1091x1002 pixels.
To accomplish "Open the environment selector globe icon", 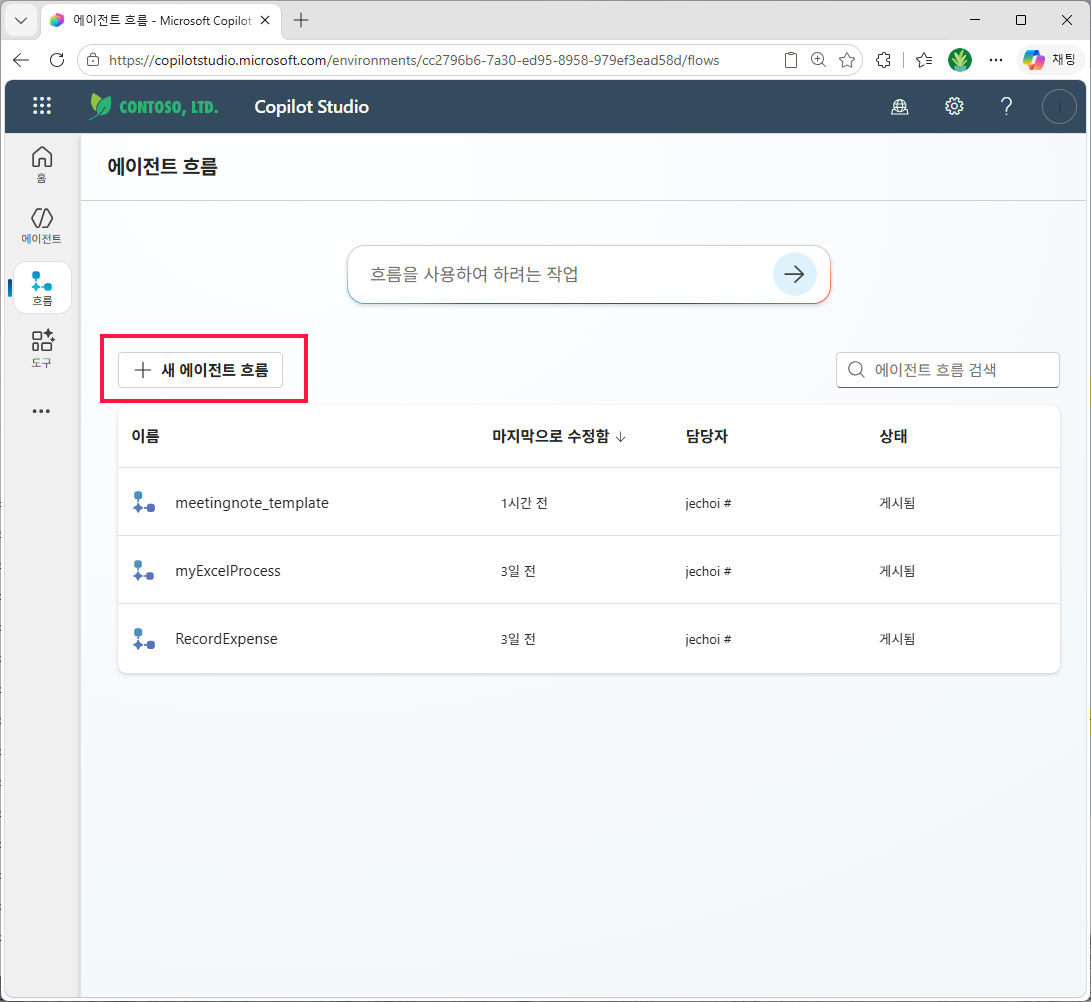I will point(900,106).
